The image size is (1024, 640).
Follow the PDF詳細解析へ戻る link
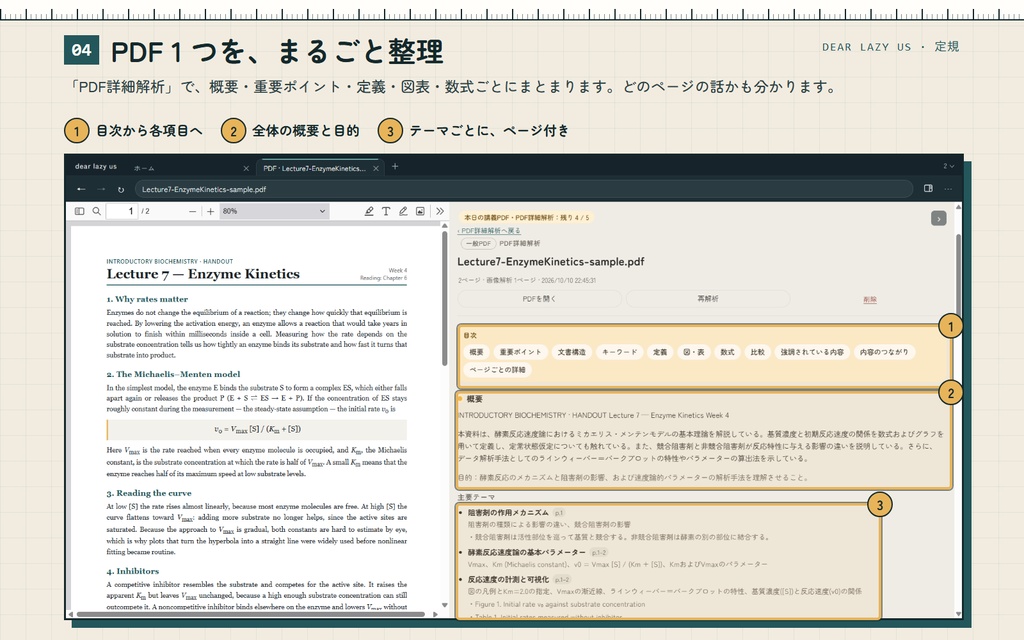tap(489, 231)
